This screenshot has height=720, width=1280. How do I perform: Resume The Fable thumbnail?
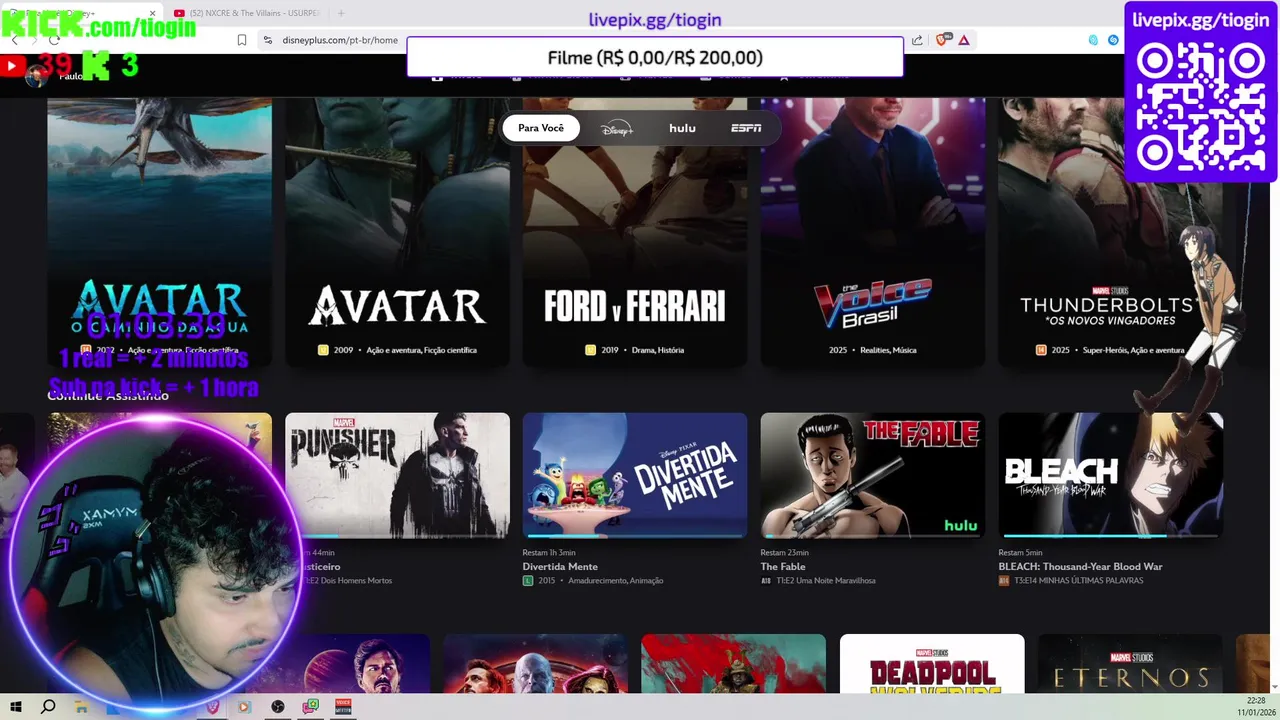(873, 476)
